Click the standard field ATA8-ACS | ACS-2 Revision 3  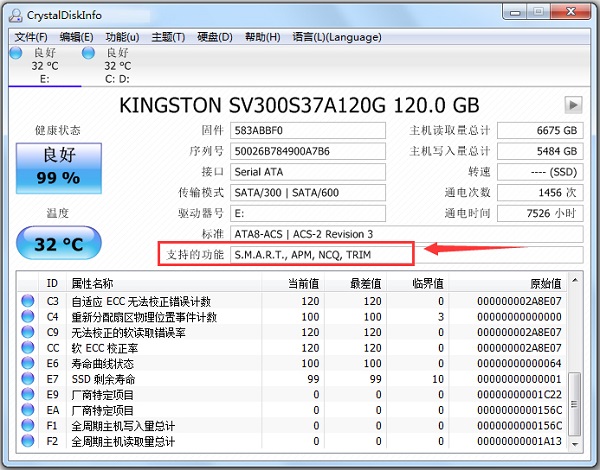click(406, 234)
